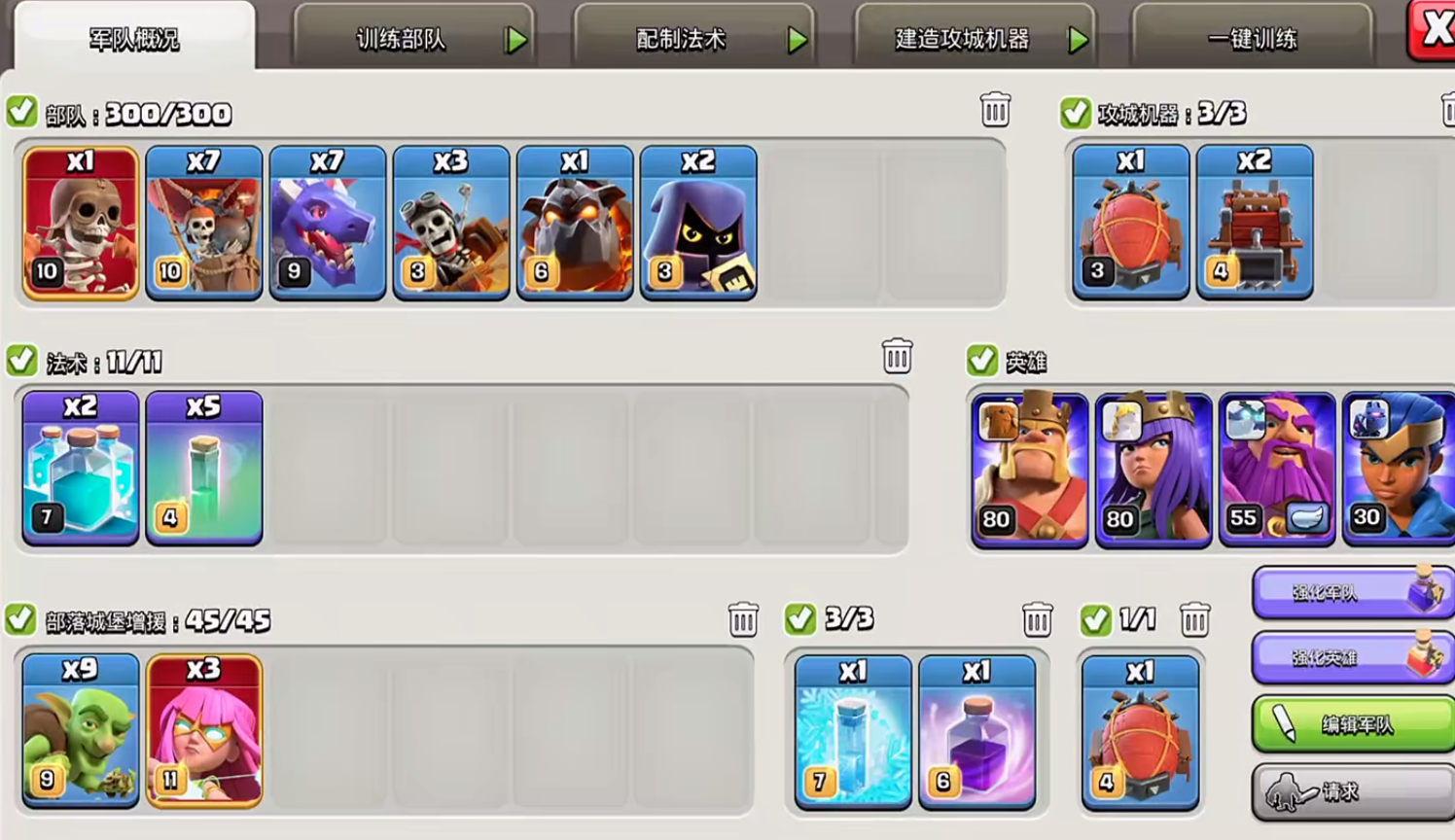Click the 请求 request button
1455x840 pixels.
coord(1354,791)
